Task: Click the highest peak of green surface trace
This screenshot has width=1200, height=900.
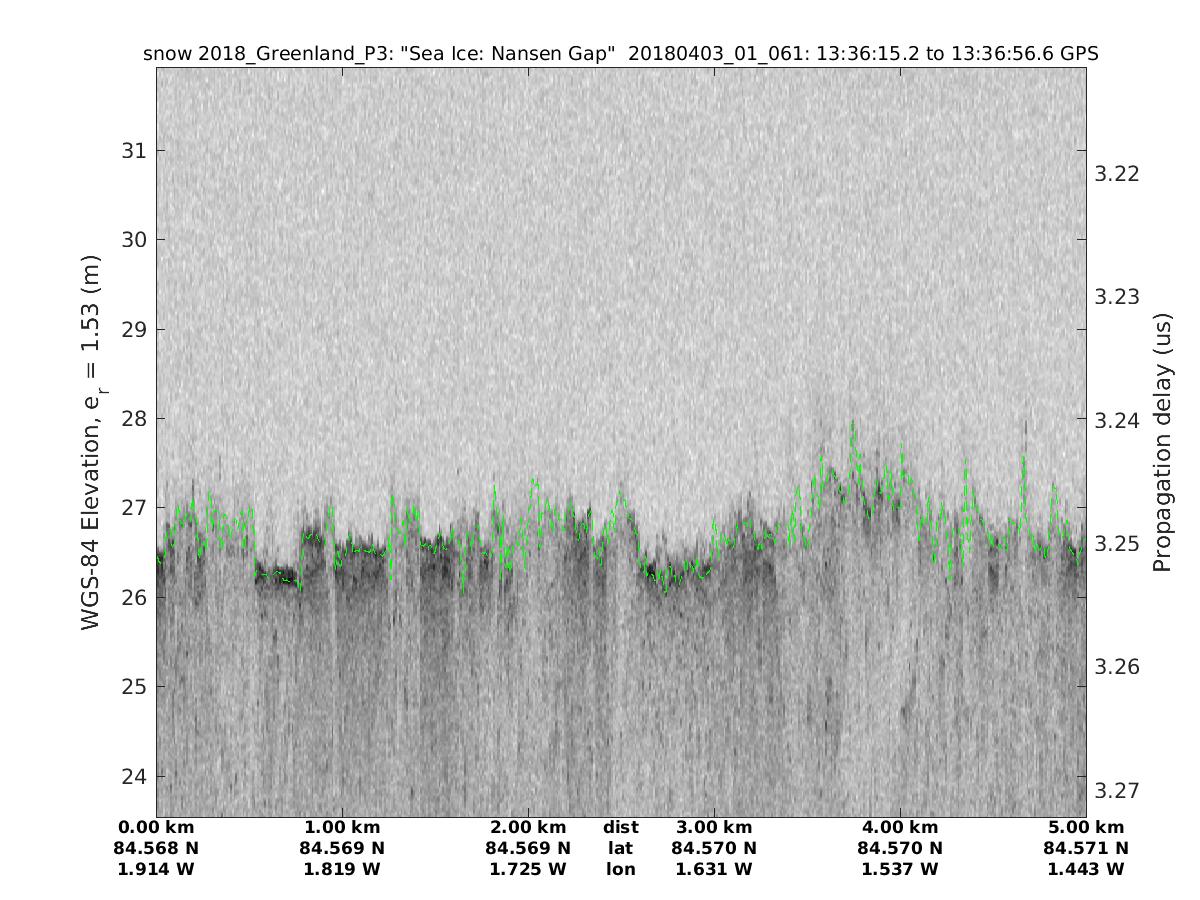Action: coord(852,423)
